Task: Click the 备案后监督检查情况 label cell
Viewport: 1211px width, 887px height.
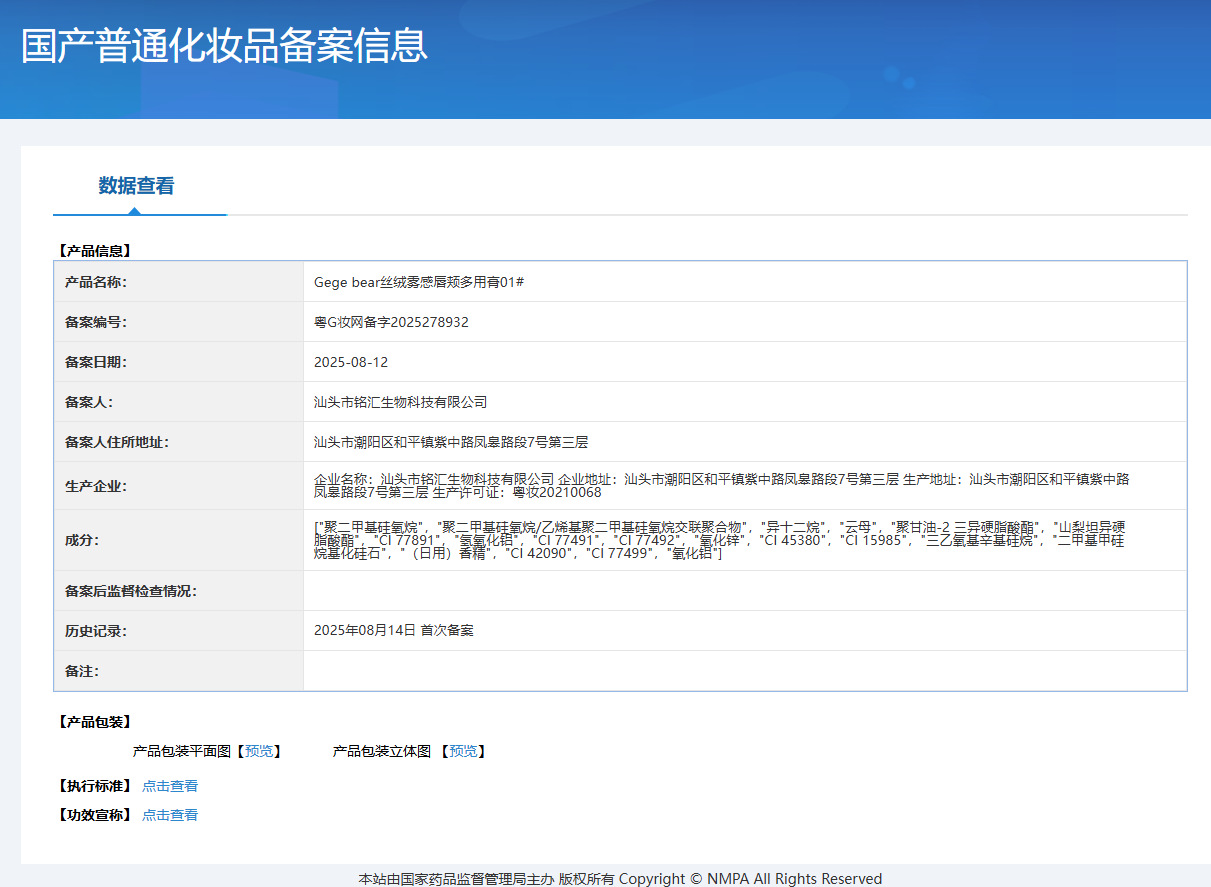Action: (179, 591)
